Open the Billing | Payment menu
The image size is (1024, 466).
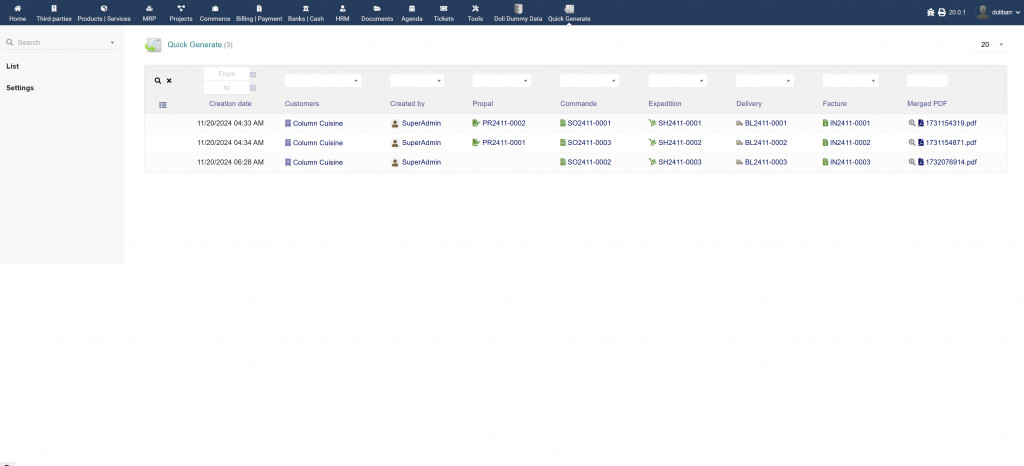(259, 12)
